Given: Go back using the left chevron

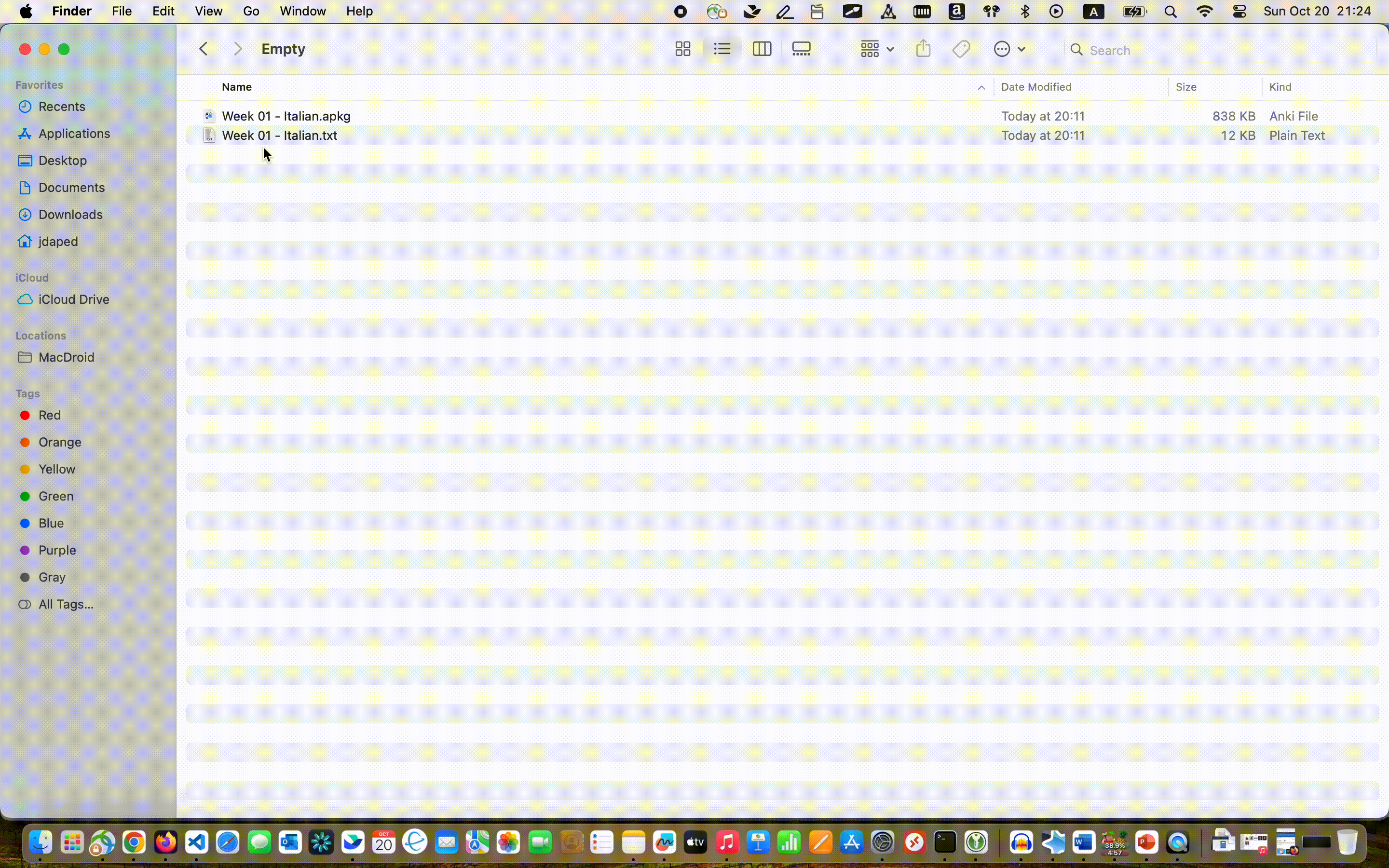Looking at the screenshot, I should point(203,49).
